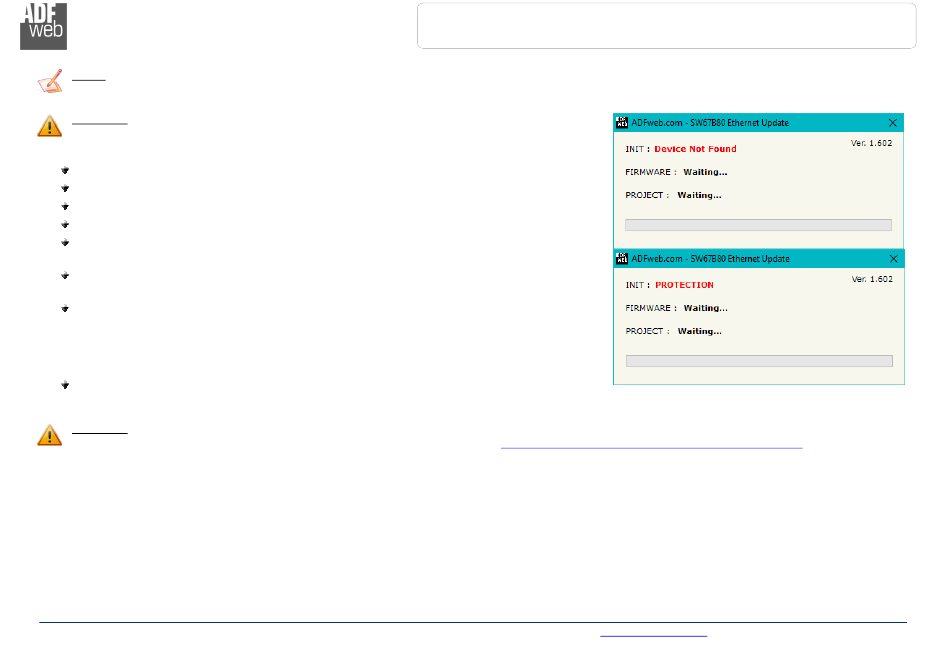The image size is (950, 654).
Task: Select the red PROTECTION status text
Action: [685, 285]
